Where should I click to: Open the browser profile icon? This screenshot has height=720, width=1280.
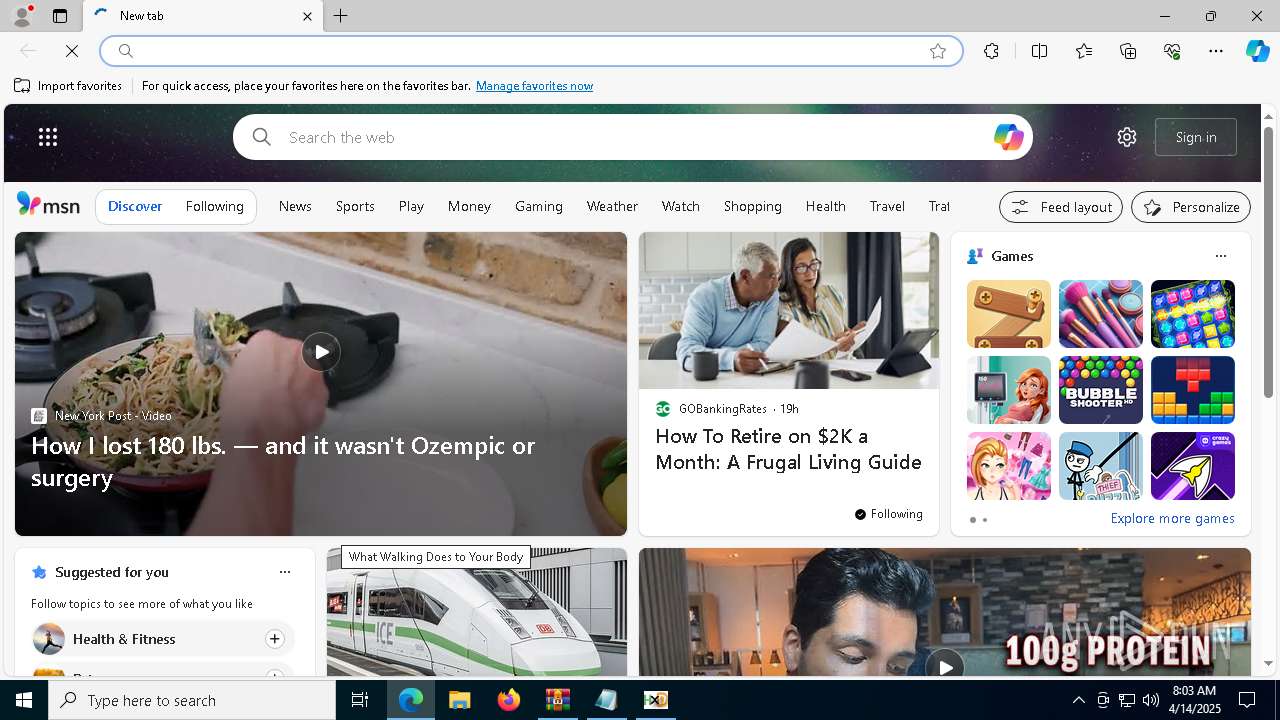[21, 16]
